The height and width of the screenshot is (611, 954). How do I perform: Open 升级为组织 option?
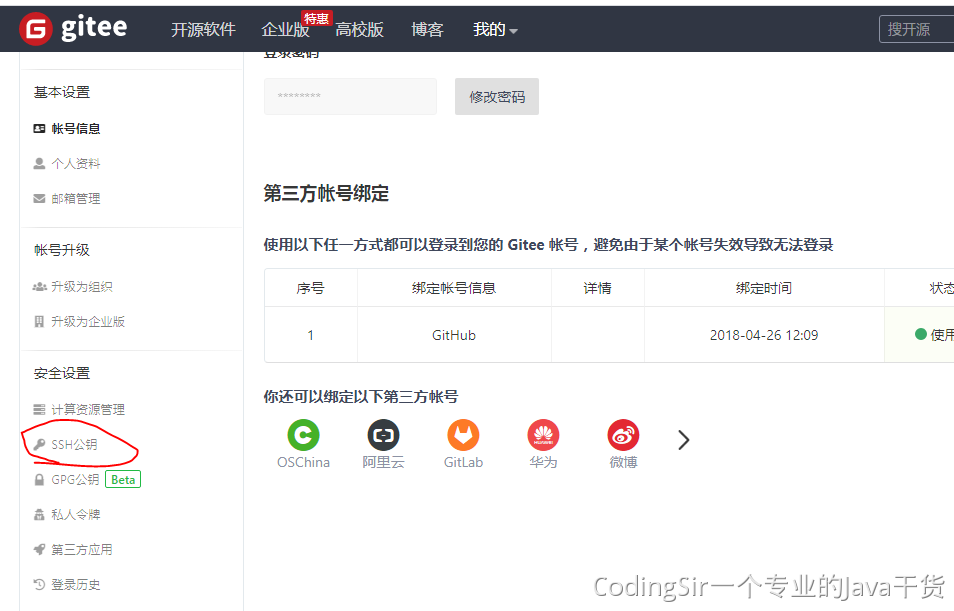(82, 287)
